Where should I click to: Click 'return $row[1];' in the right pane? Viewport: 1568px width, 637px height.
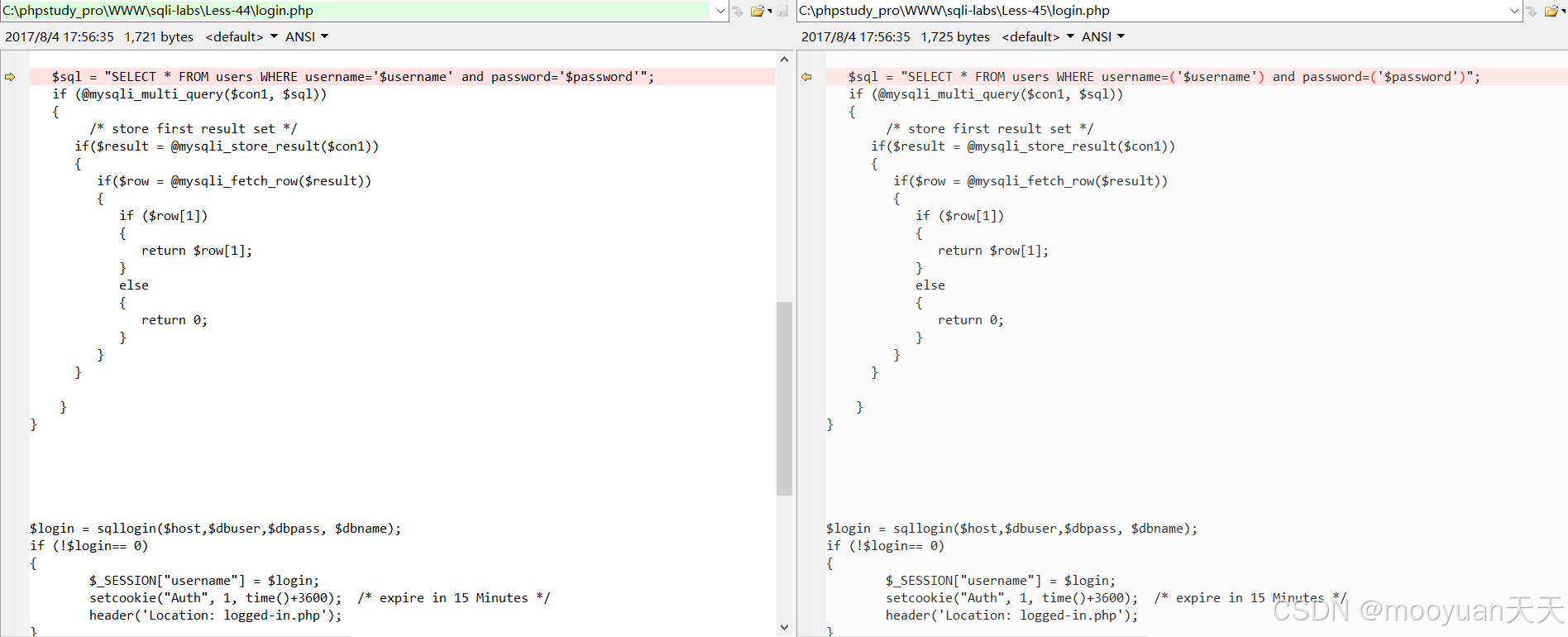(993, 251)
